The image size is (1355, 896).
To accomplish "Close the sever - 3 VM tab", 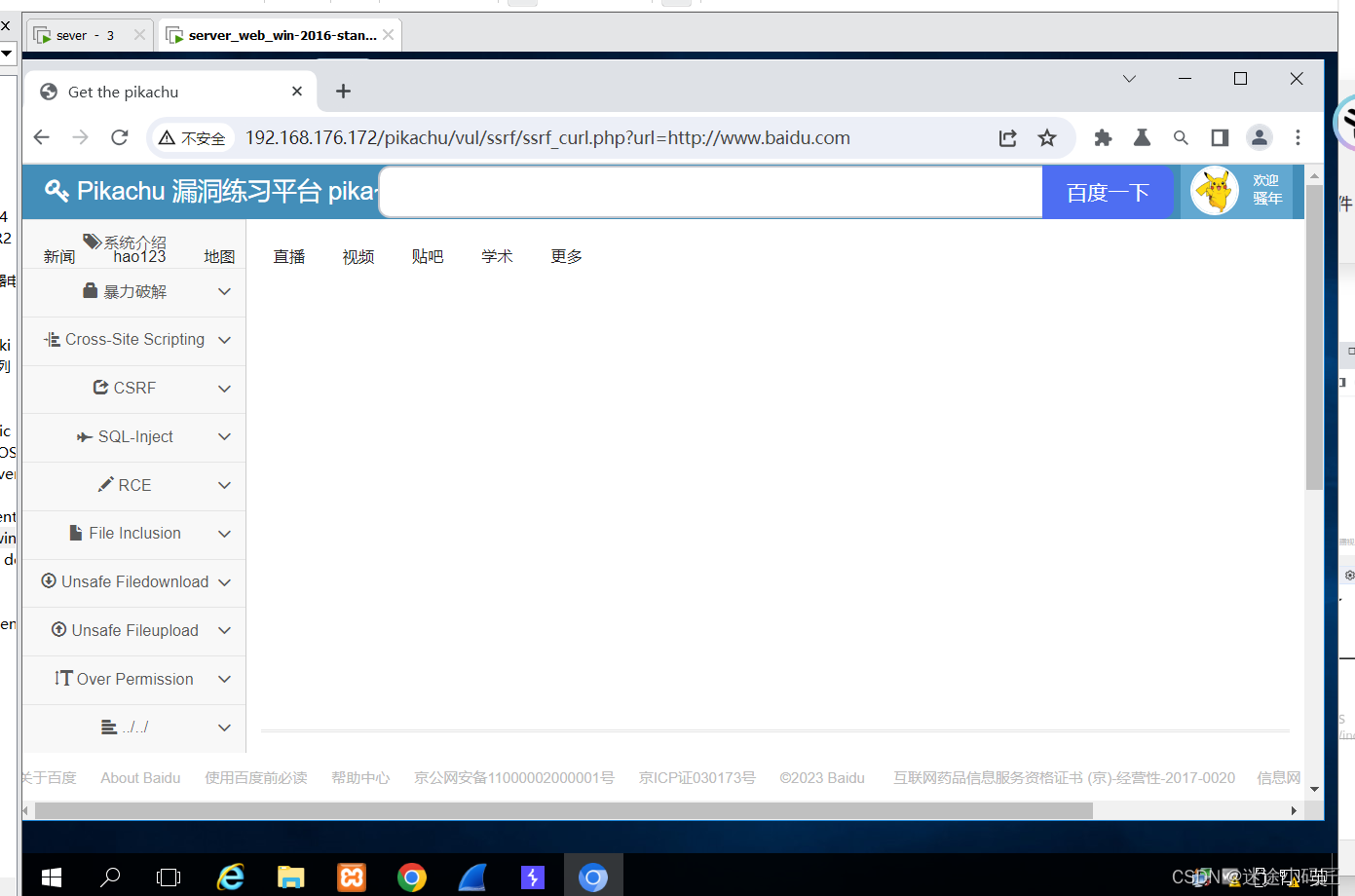I will pos(139,35).
